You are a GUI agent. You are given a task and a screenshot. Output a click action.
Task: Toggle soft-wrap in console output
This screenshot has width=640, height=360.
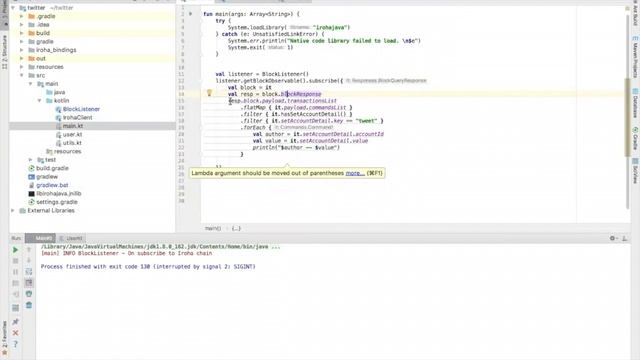(x=29, y=271)
